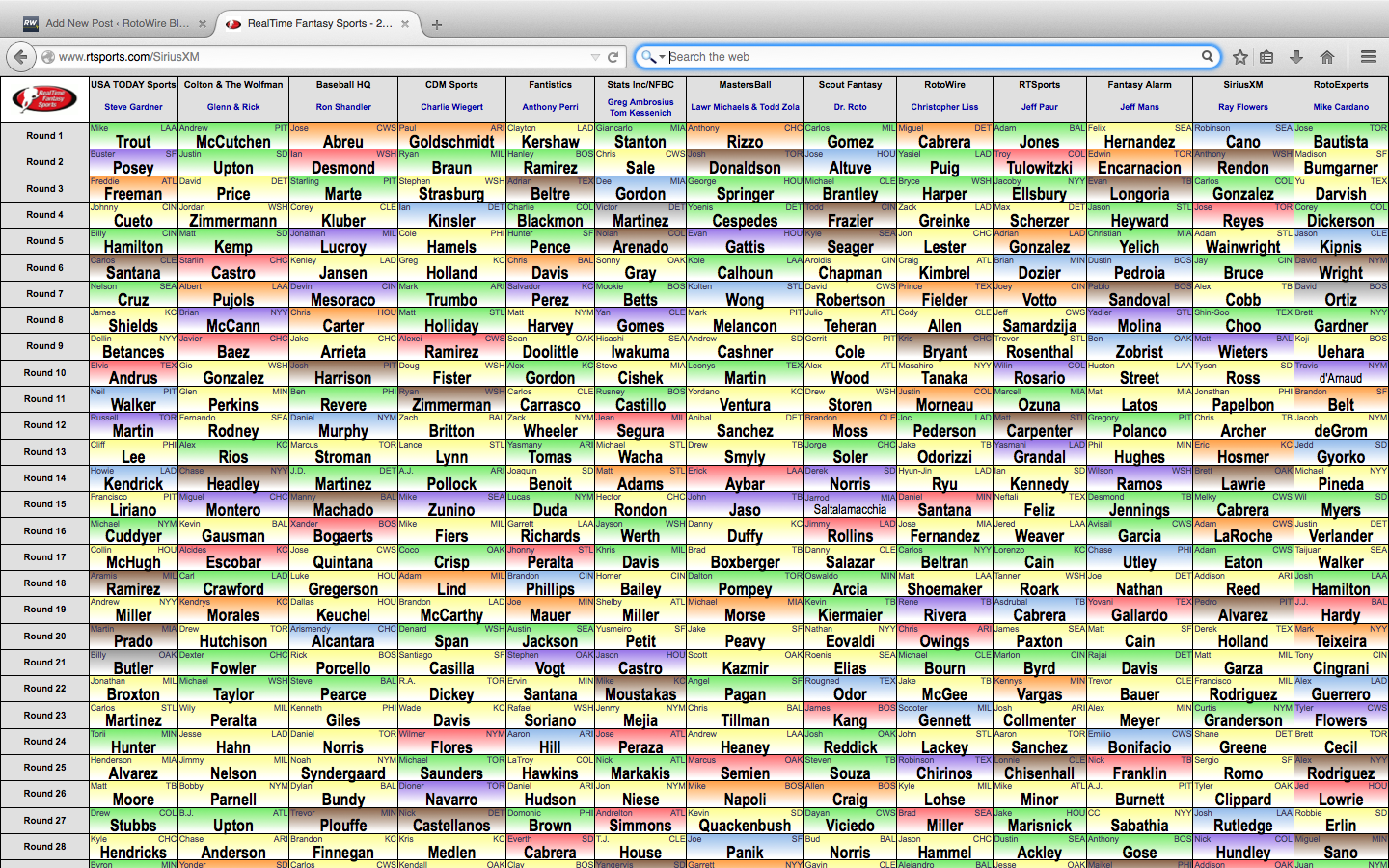
Task: Open Charlie Wiegert's team link
Action: (451, 108)
